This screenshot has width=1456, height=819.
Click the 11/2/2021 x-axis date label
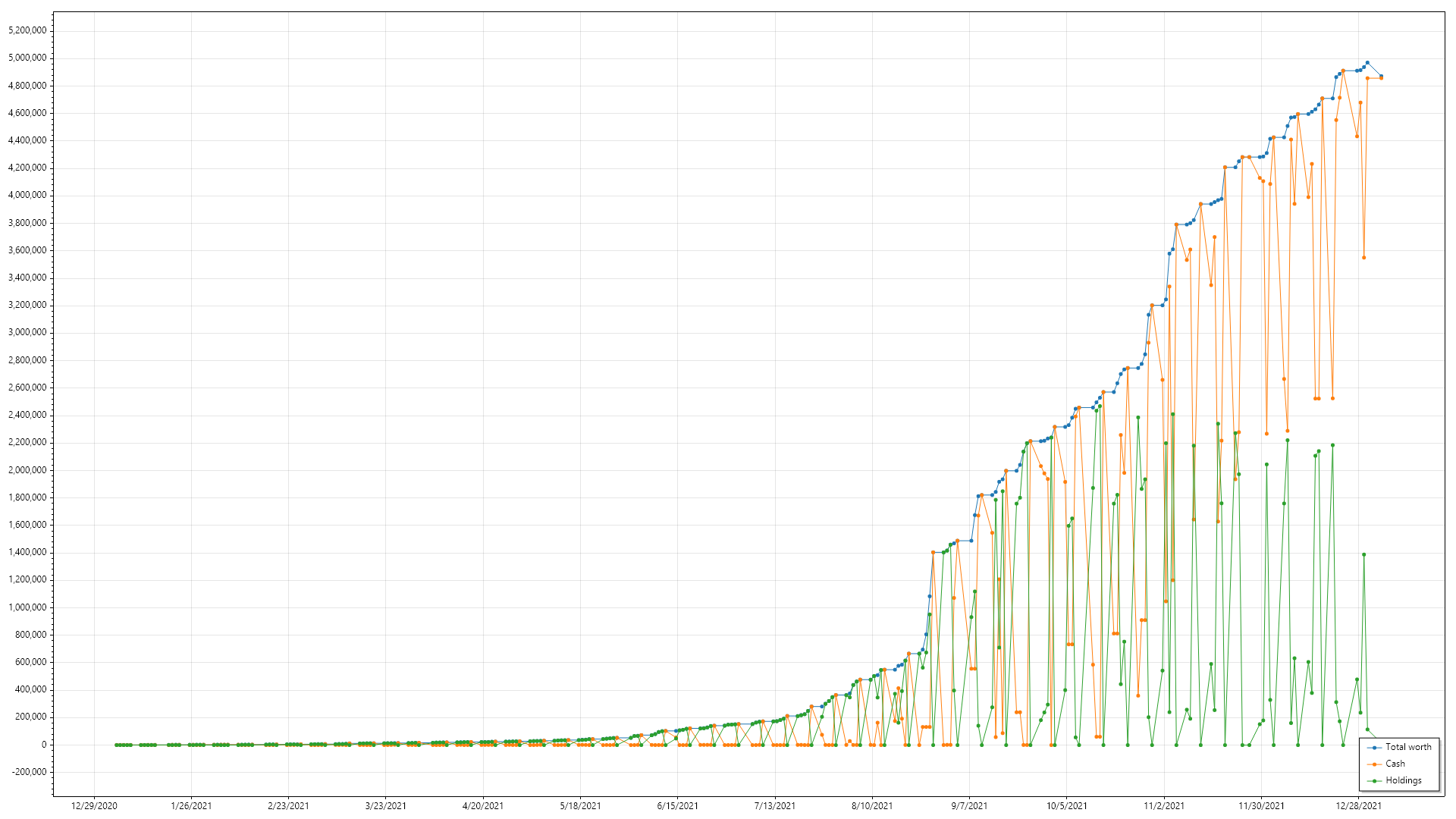click(1164, 805)
